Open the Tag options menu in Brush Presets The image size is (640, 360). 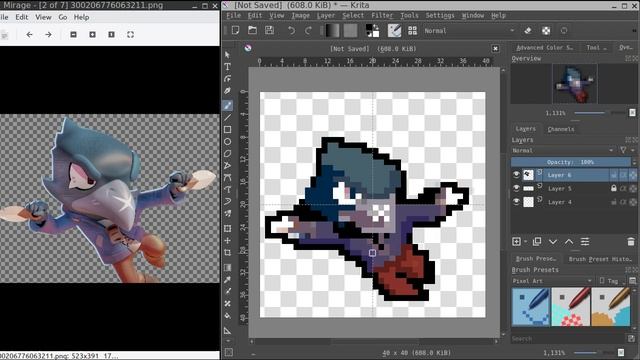click(610, 281)
